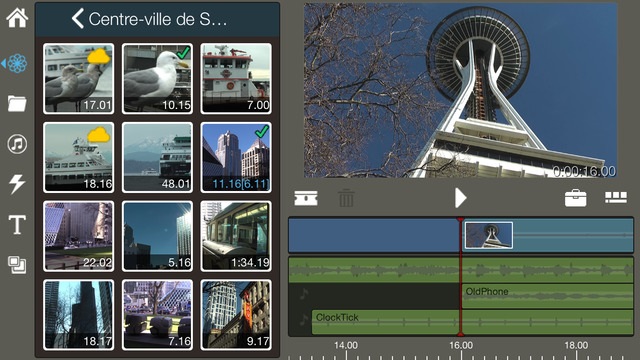Play the video preview
Image resolution: width=640 pixels, height=360 pixels.
tap(460, 198)
